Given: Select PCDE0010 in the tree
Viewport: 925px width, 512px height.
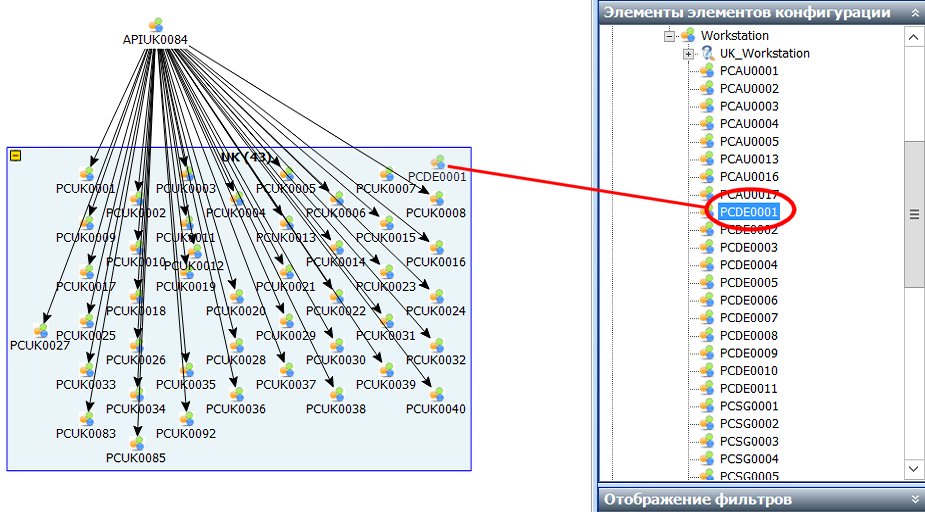Looking at the screenshot, I should [x=749, y=371].
